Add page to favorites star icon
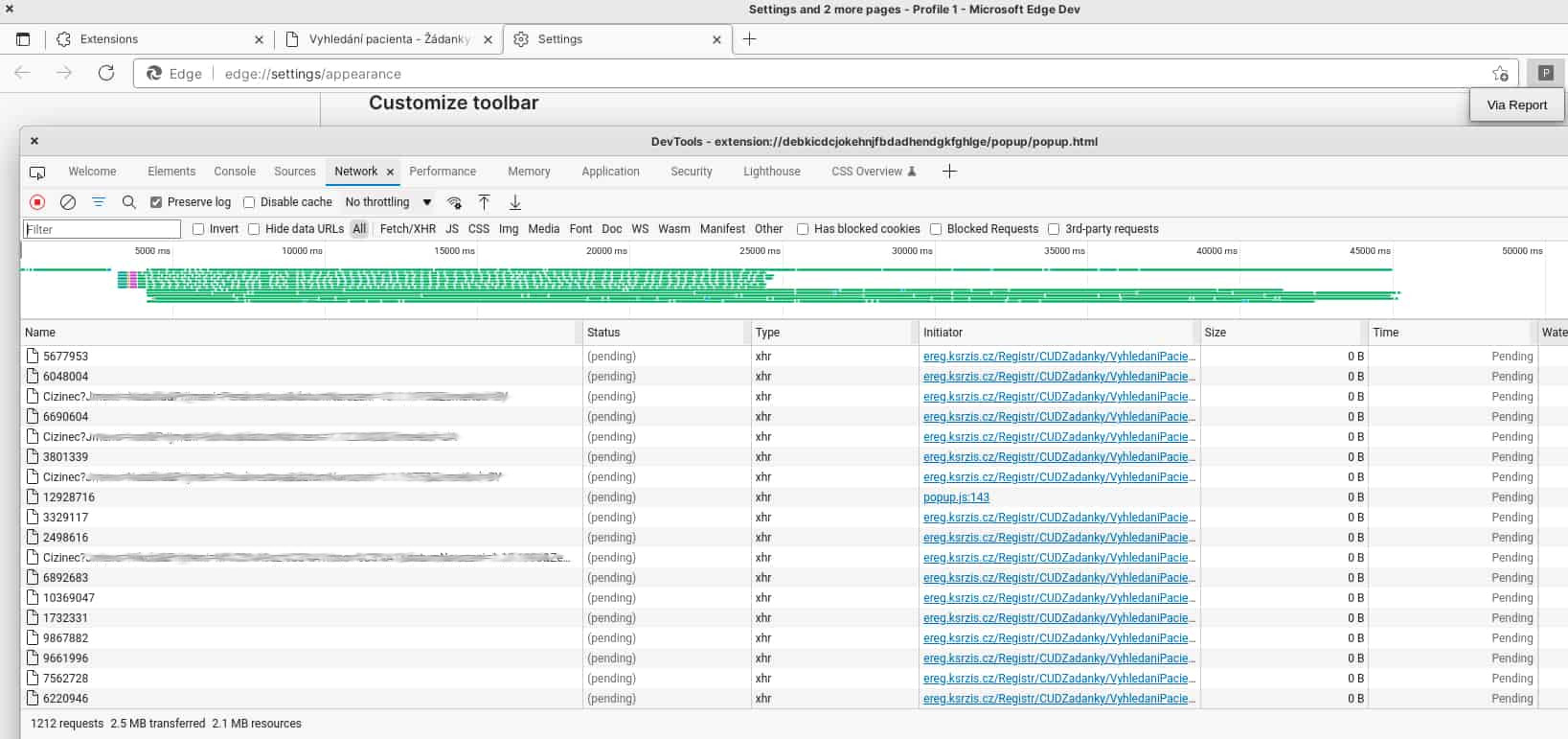1568x739 pixels. coord(1500,74)
